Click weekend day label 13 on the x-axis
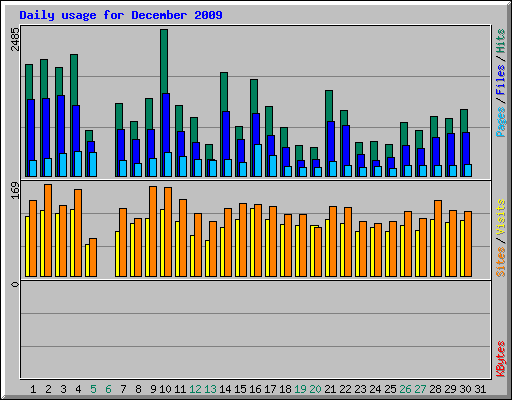The height and width of the screenshot is (400, 512). pyautogui.click(x=210, y=389)
